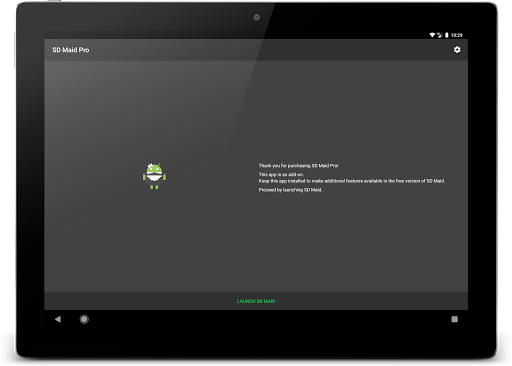Click the "Proceed by launching SD Maid." line
512x366 pixels.
pos(290,190)
